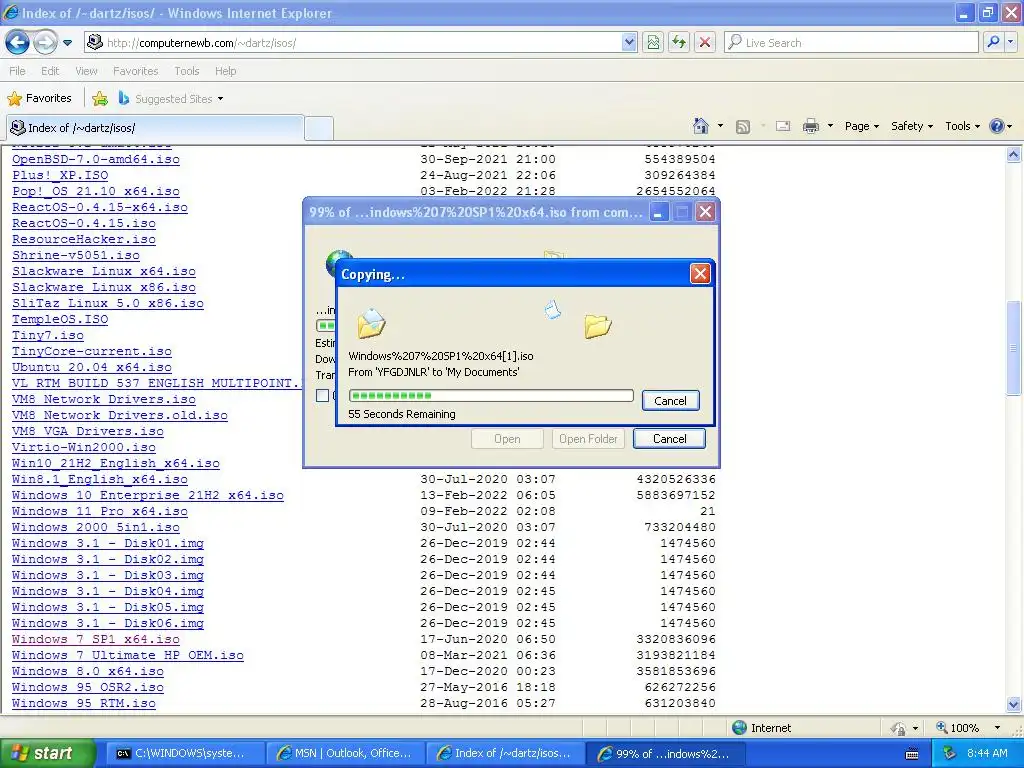Open the Windows 7 SP1 x64.iso link
Image resolution: width=1024 pixels, height=768 pixels.
(95, 639)
